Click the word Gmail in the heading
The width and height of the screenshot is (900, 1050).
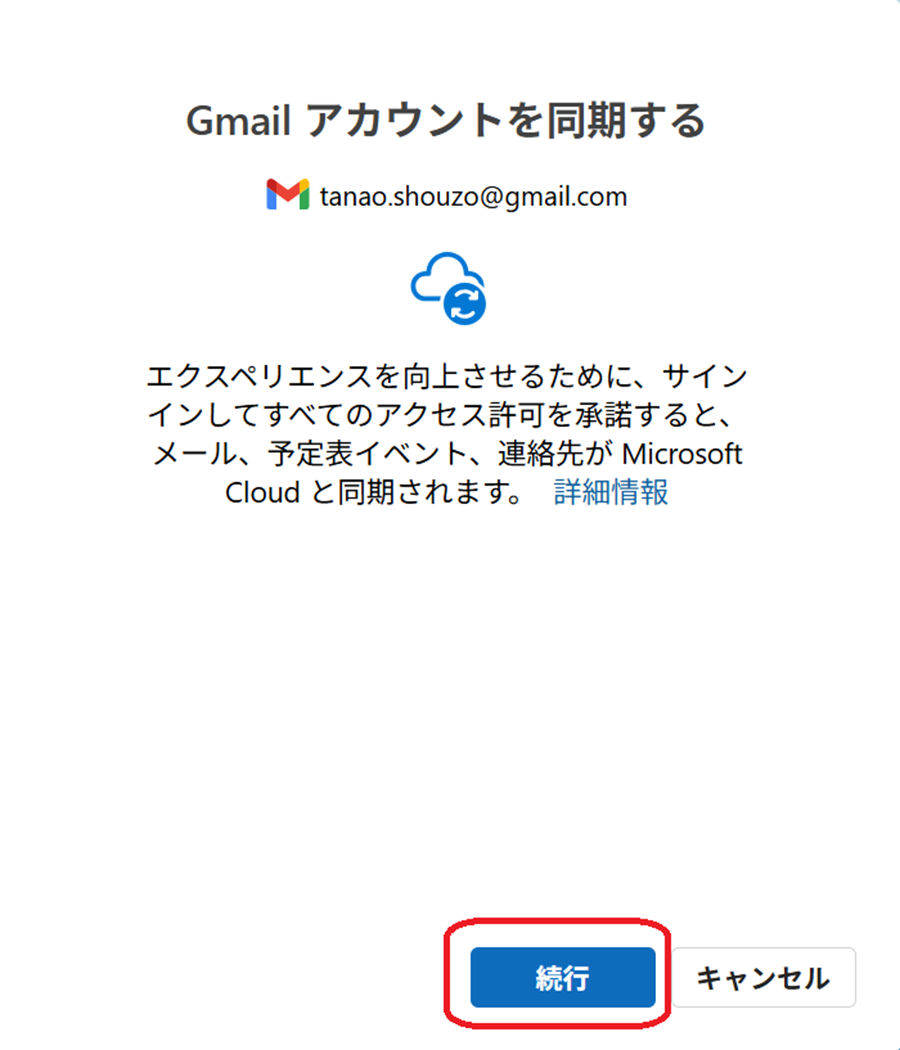pos(238,121)
